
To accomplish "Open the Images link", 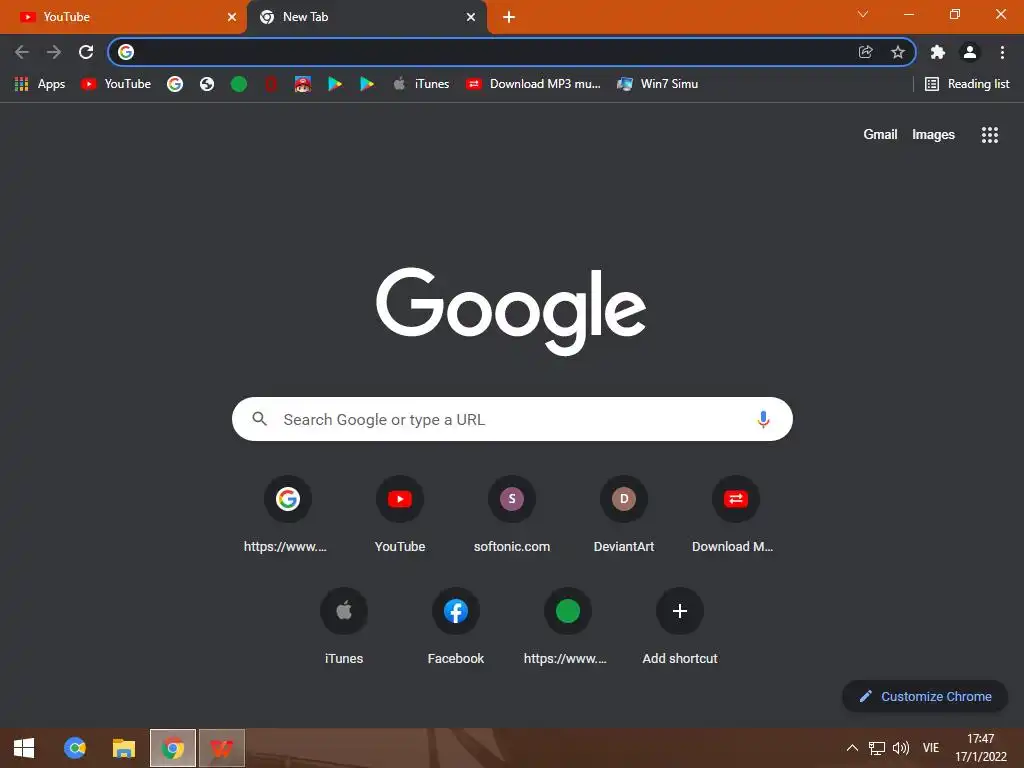I will 933,135.
